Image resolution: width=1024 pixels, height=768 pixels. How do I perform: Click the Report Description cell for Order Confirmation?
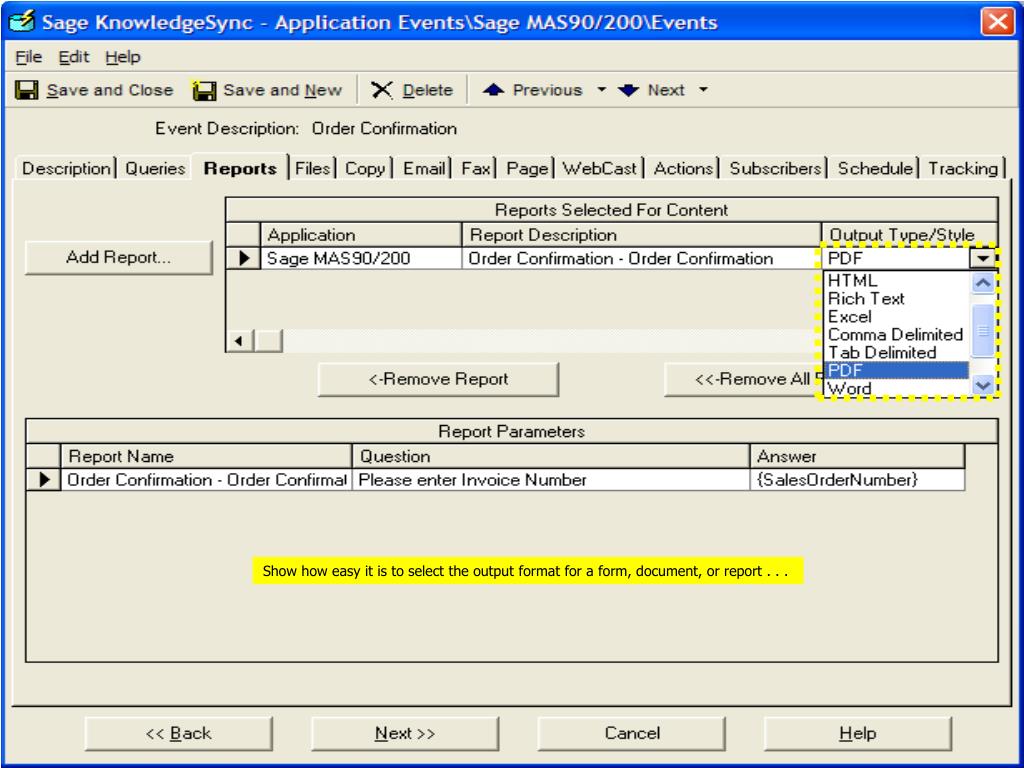pyautogui.click(x=641, y=258)
